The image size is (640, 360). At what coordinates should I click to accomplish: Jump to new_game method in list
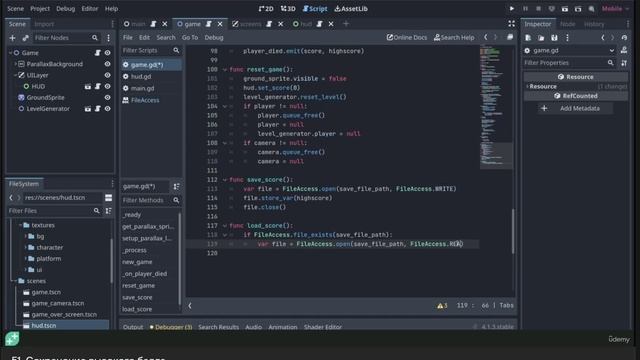coord(137,262)
